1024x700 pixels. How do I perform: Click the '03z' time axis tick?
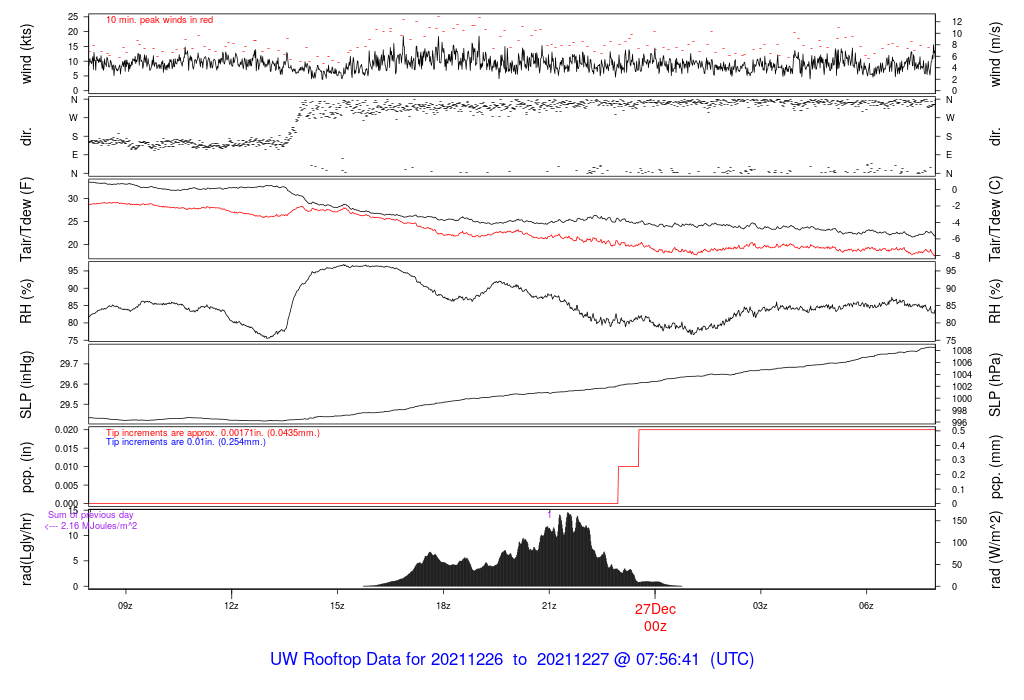760,605
